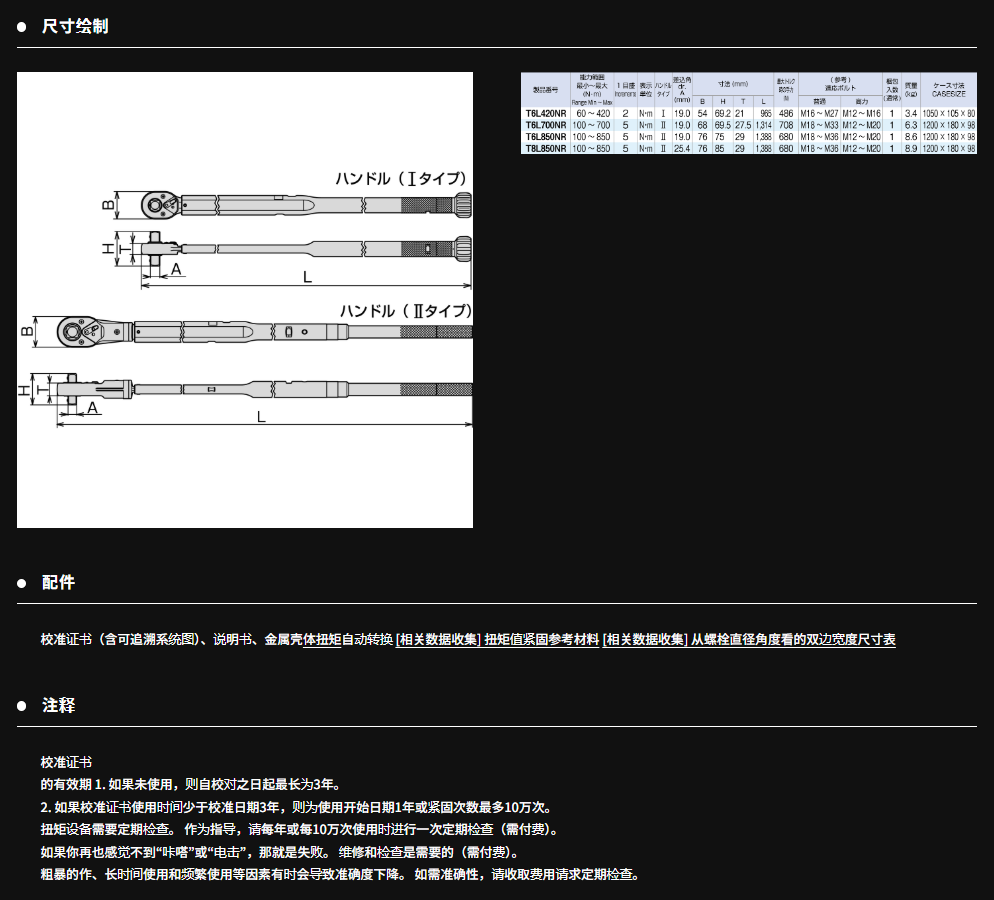The height and width of the screenshot is (900, 994).
Task: Click the T8L850NR model in spec table
Action: (545, 148)
